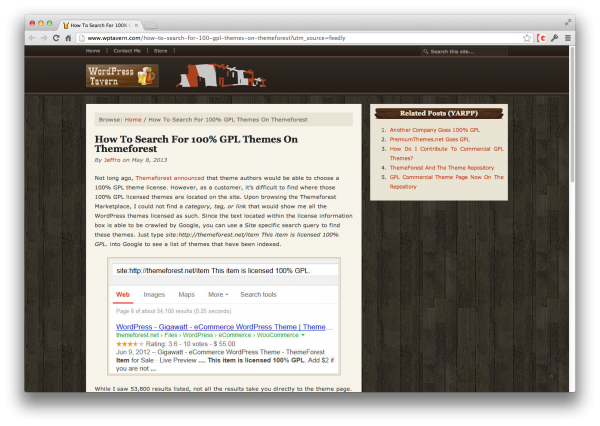Click the 'Jeffro' author link
The height and width of the screenshot is (426, 600).
(x=112, y=159)
